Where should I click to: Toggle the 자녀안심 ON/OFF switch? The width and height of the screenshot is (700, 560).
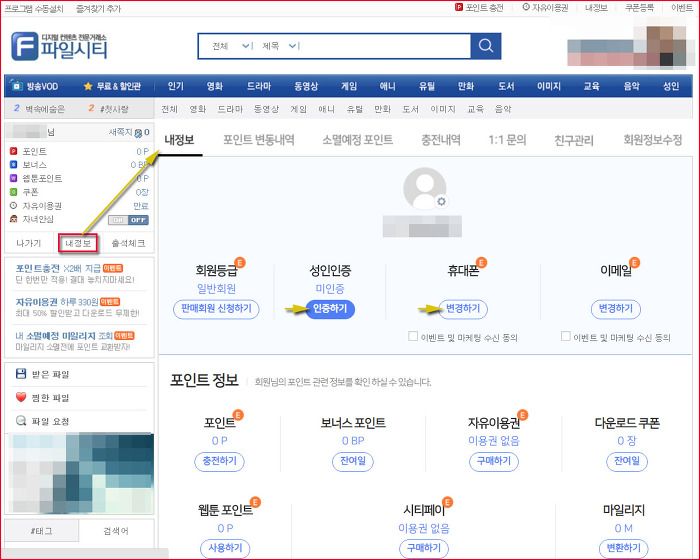point(129,220)
